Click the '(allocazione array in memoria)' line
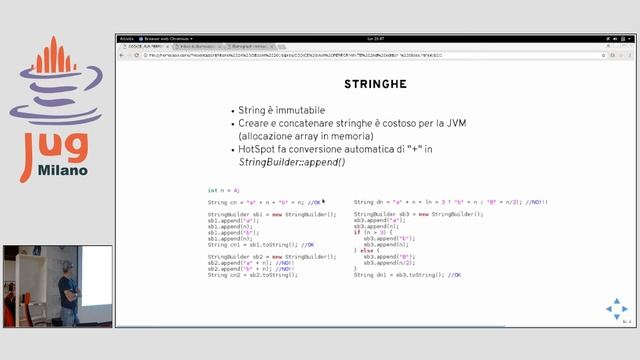Screen dimensions: 640x360 tap(306, 136)
